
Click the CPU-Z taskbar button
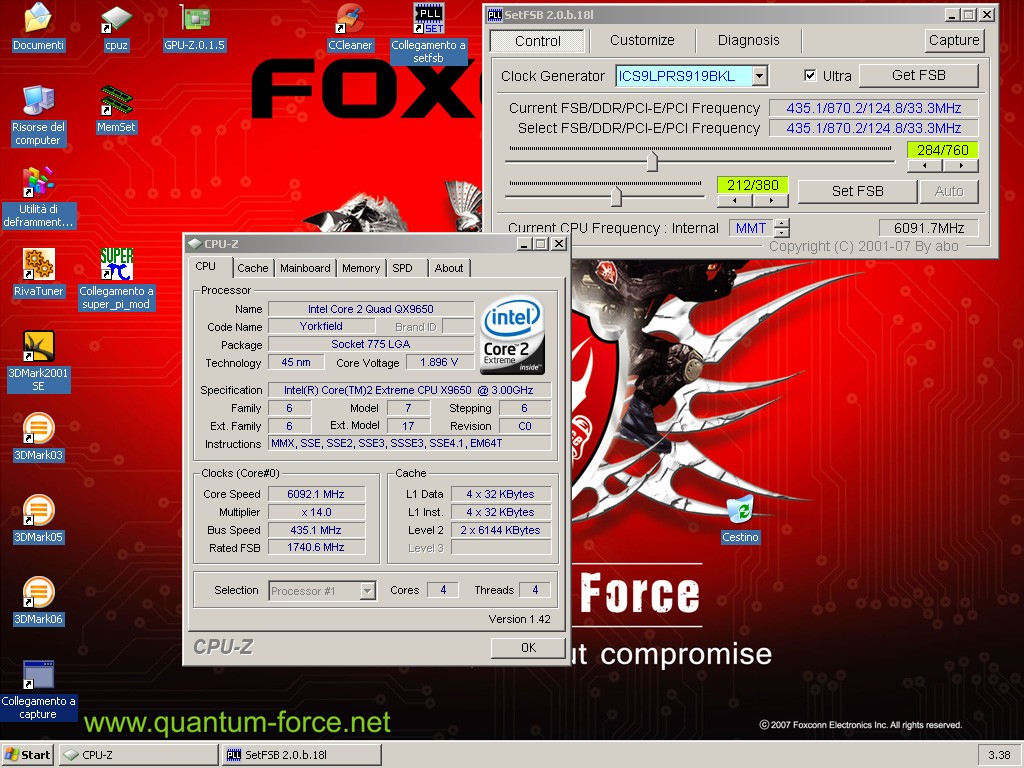[138, 755]
